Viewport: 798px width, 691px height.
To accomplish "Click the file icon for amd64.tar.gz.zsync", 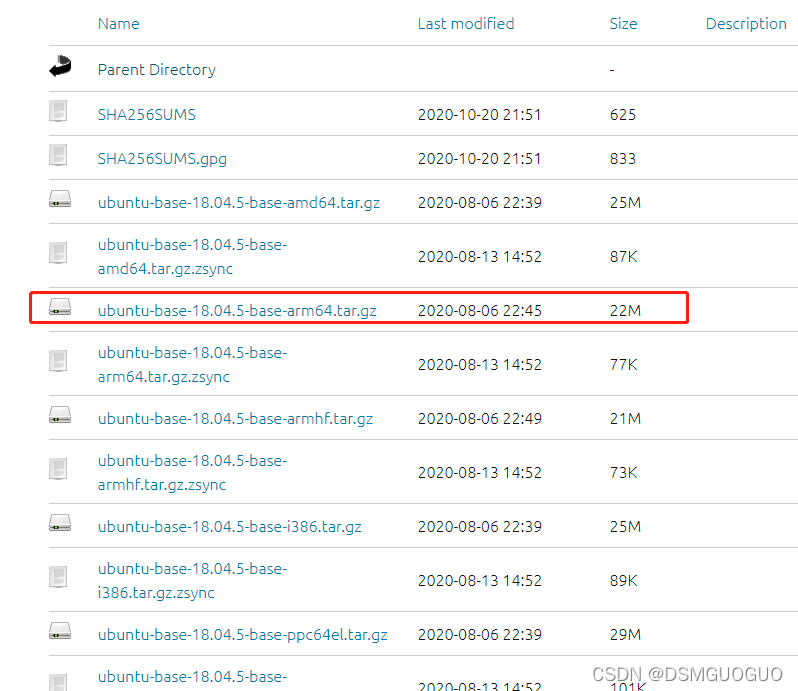I will [58, 253].
